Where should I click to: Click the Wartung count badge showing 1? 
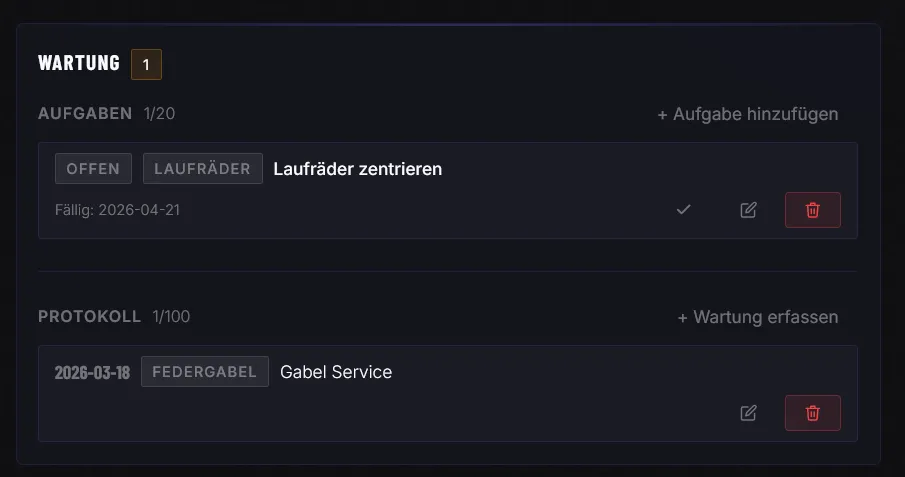(146, 64)
